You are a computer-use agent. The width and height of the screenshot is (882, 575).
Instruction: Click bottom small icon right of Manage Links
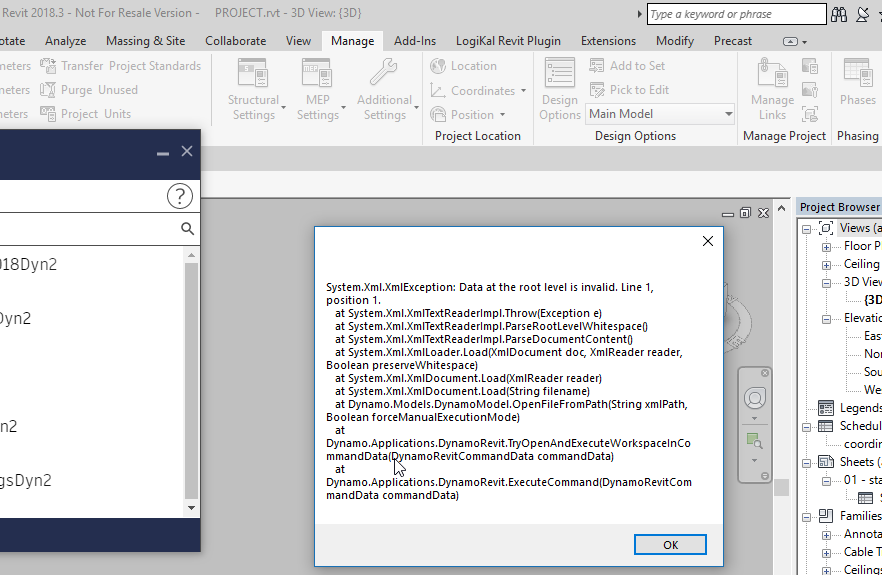pyautogui.click(x=810, y=114)
